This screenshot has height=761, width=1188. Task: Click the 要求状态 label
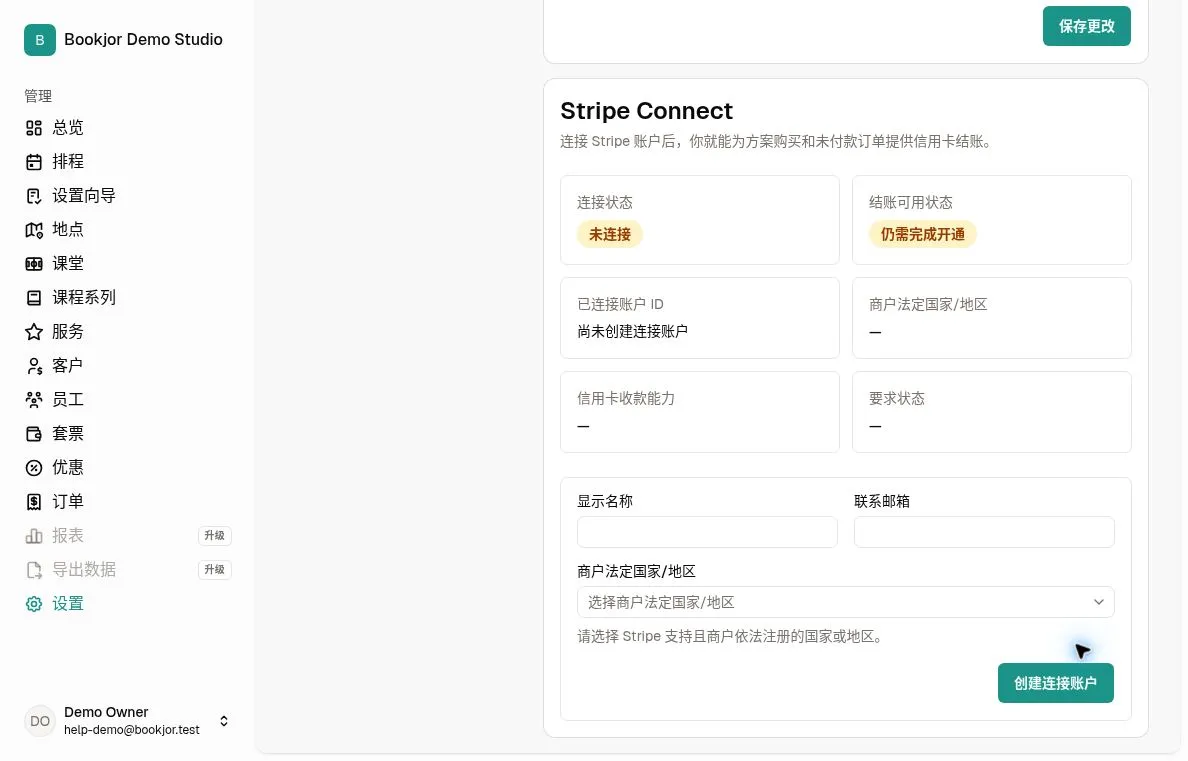pyautogui.click(x=897, y=399)
